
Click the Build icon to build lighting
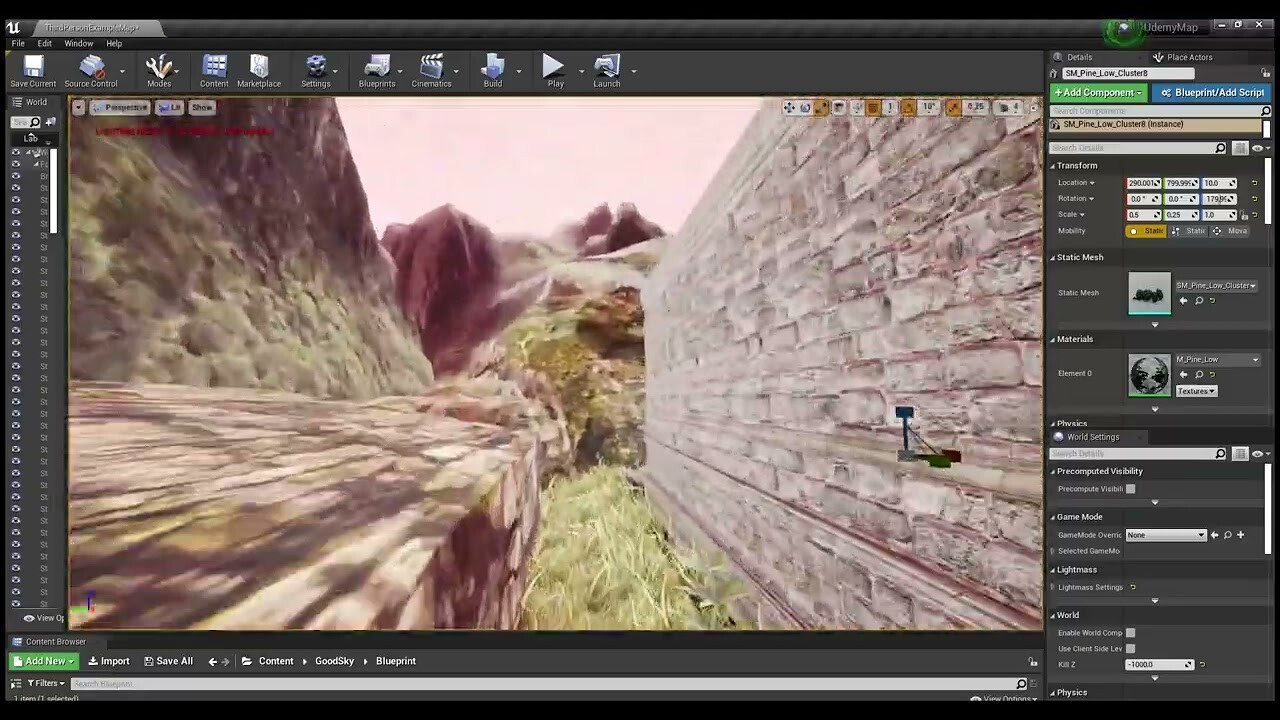492,68
